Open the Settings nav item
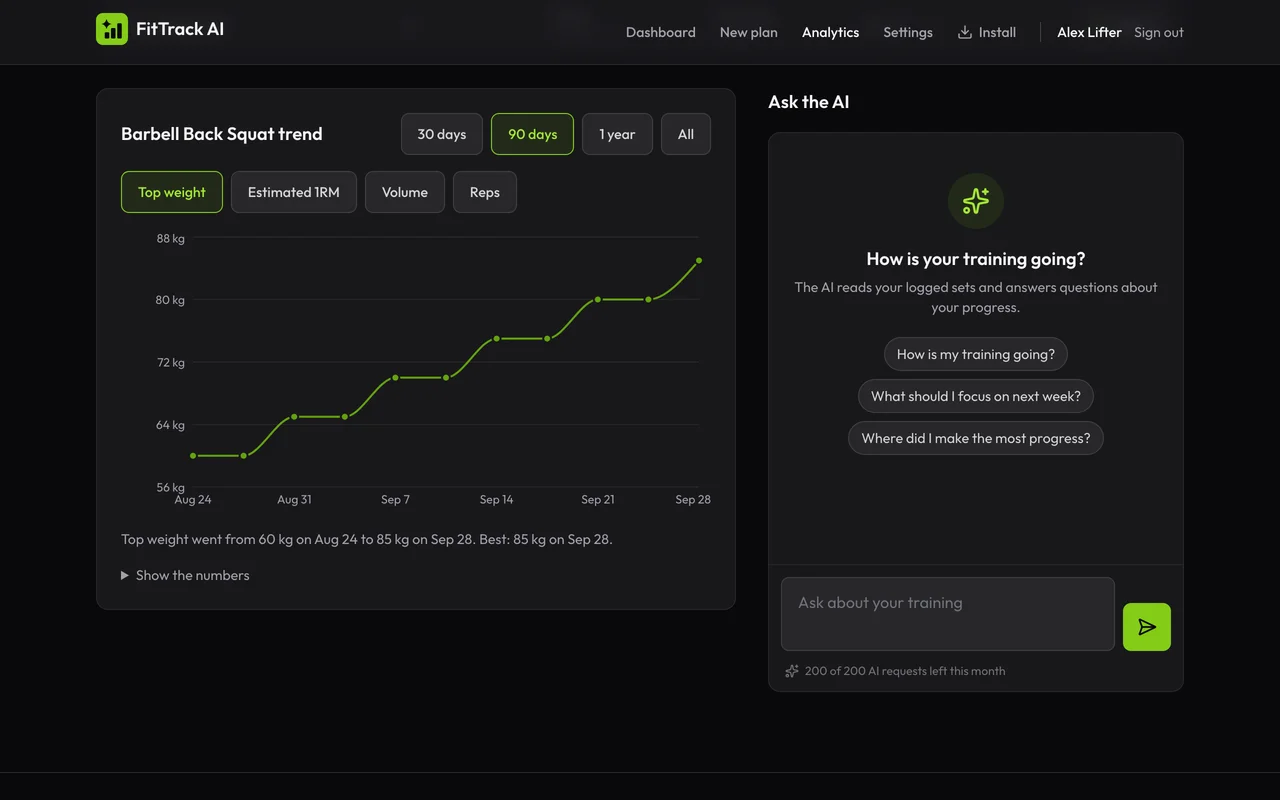This screenshot has height=800, width=1280. click(x=908, y=32)
